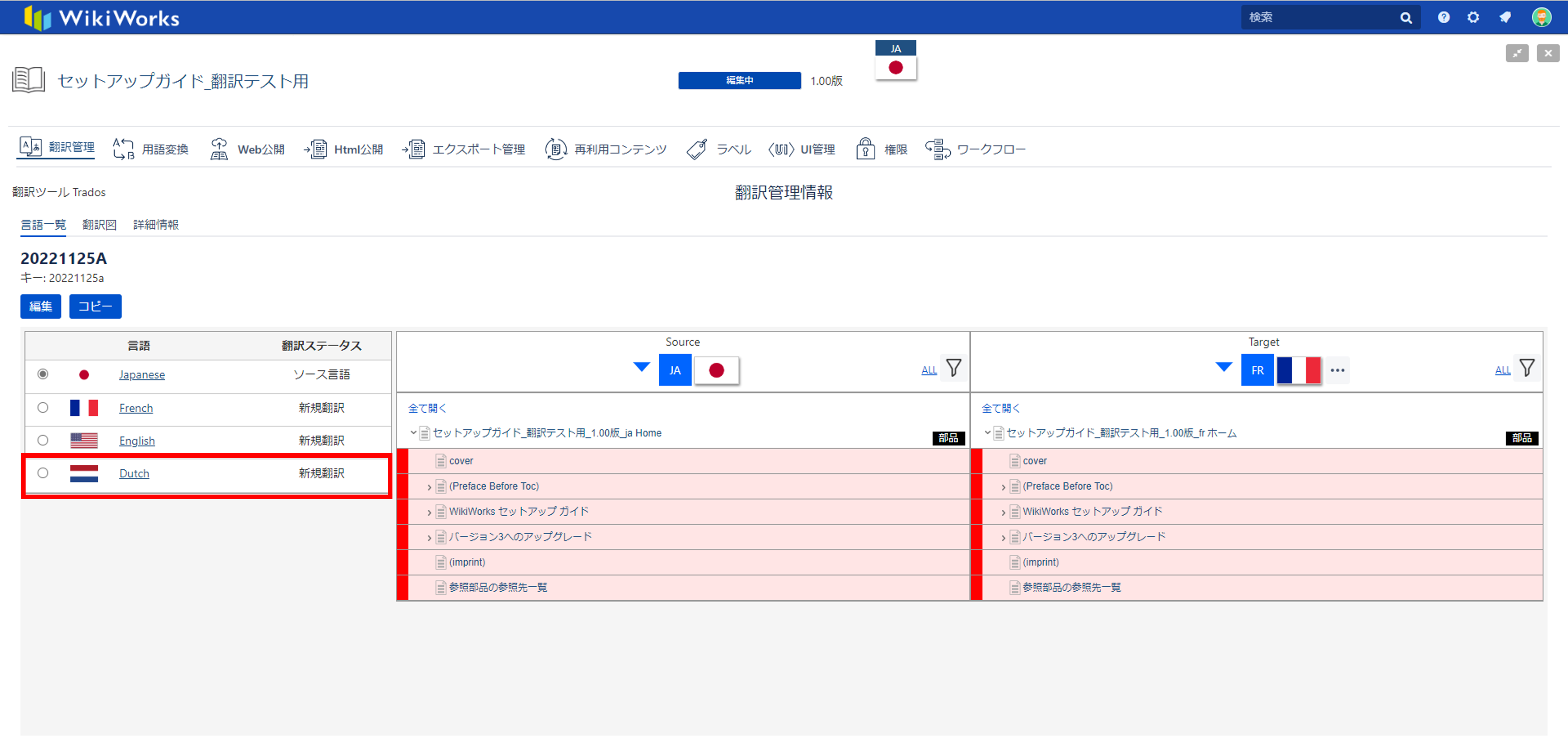The width and height of the screenshot is (1568, 743).
Task: Switch to the 翻訳図 tab
Action: tap(99, 225)
